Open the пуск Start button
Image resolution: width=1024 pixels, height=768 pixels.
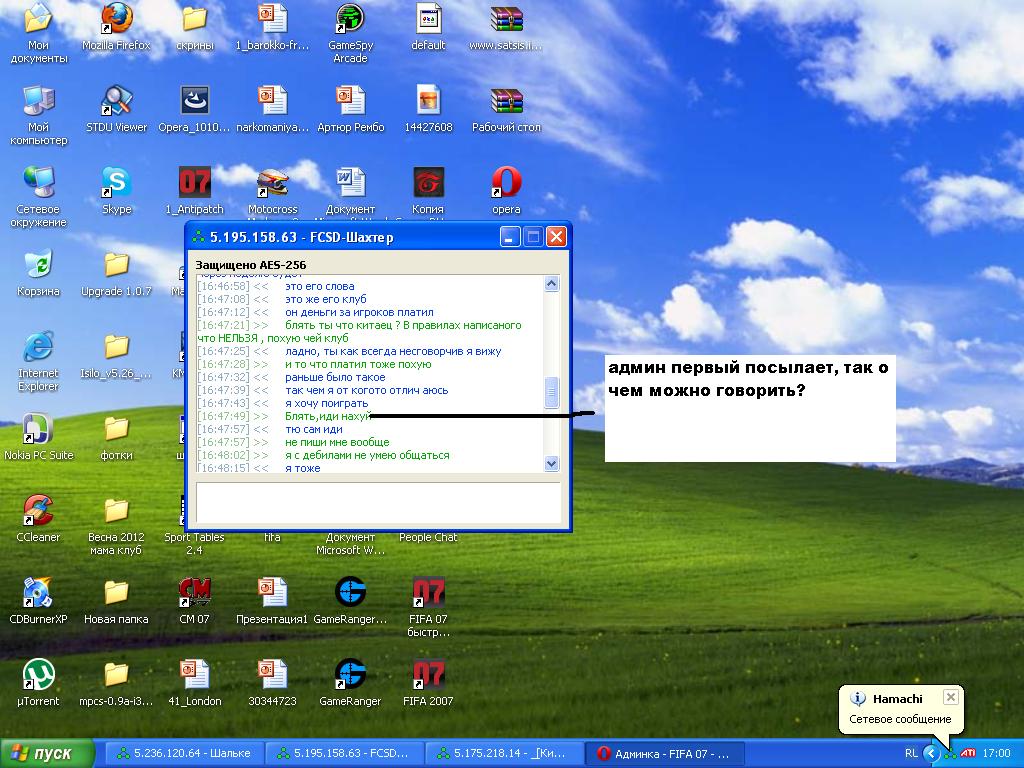point(47,753)
